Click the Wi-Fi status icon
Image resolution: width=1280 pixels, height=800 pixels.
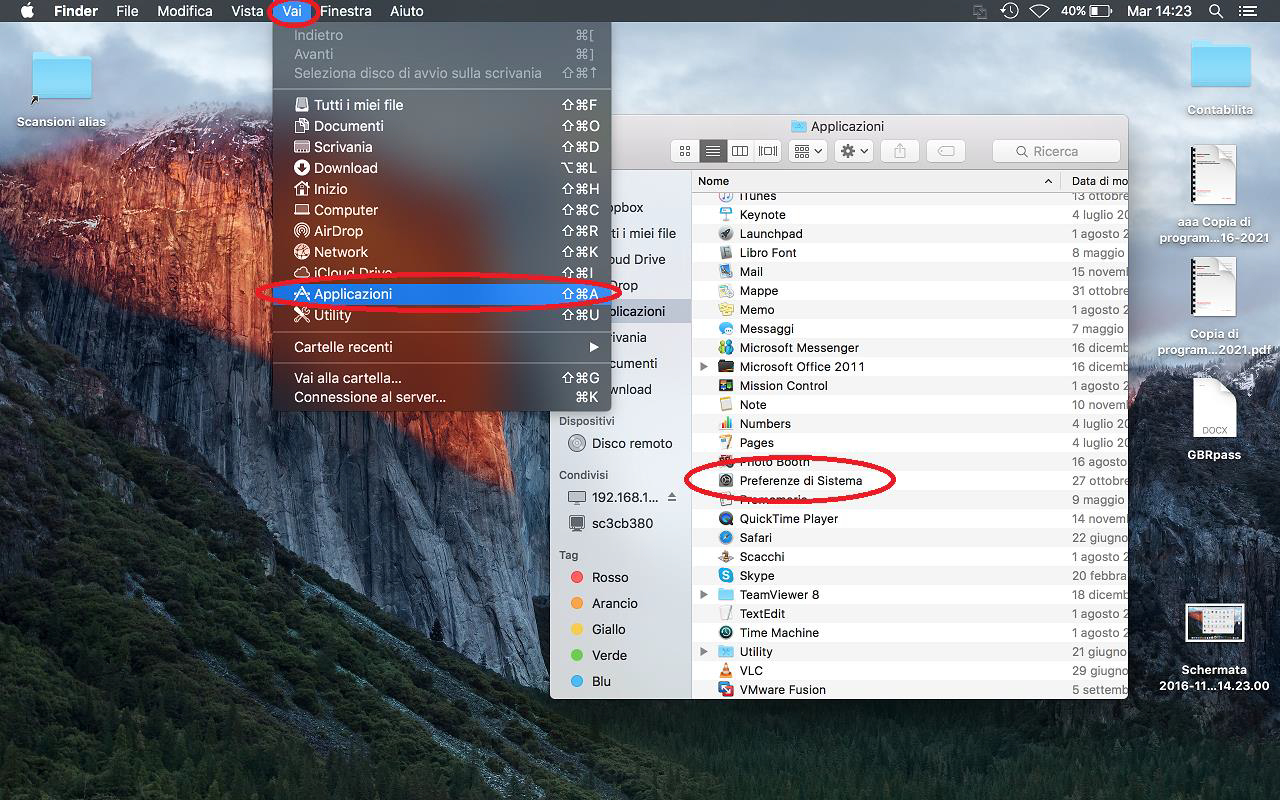tap(1040, 11)
